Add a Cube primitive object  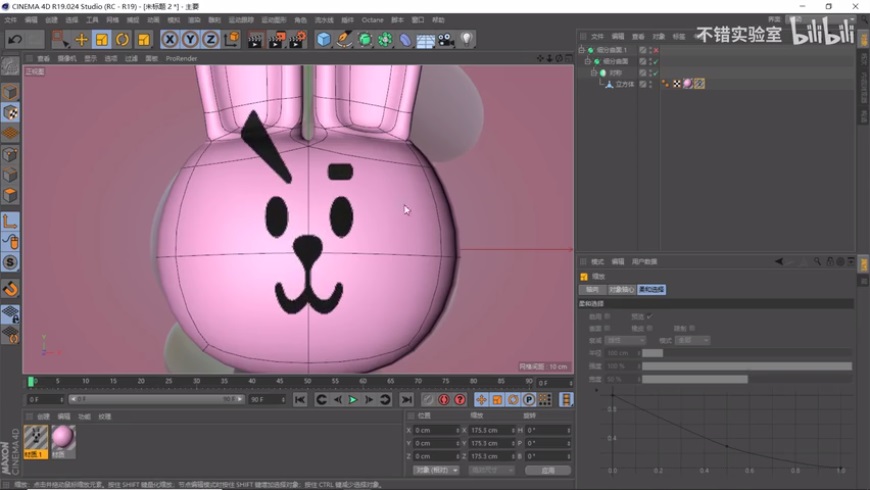(x=323, y=39)
